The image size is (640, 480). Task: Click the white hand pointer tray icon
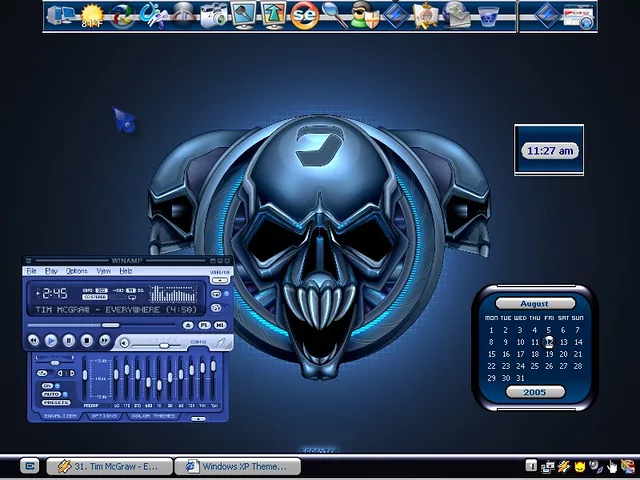(x=612, y=466)
